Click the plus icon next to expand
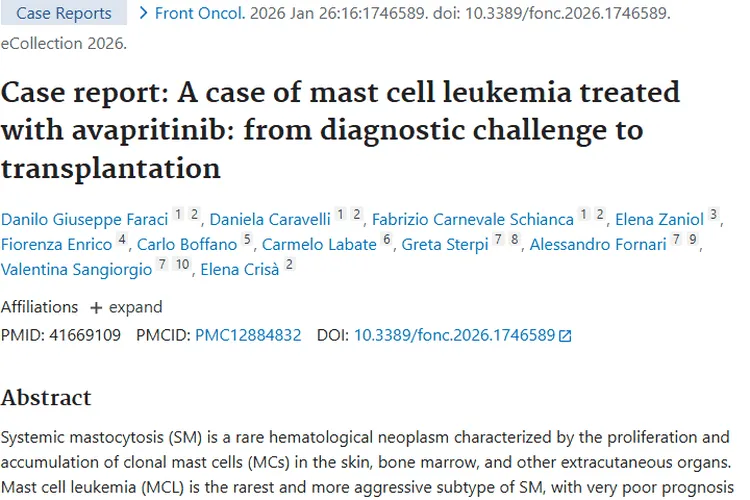 (x=96, y=307)
